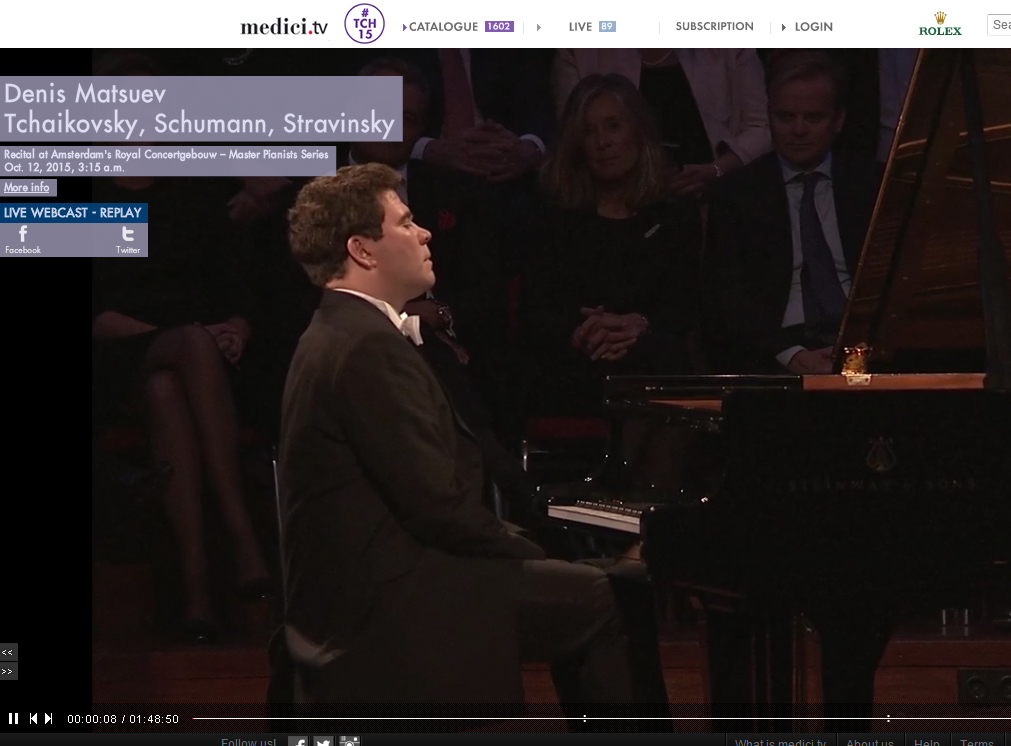Viewport: 1011px width, 746px height.
Task: Collapse overlay with the << arrows
Action: (x=8, y=652)
